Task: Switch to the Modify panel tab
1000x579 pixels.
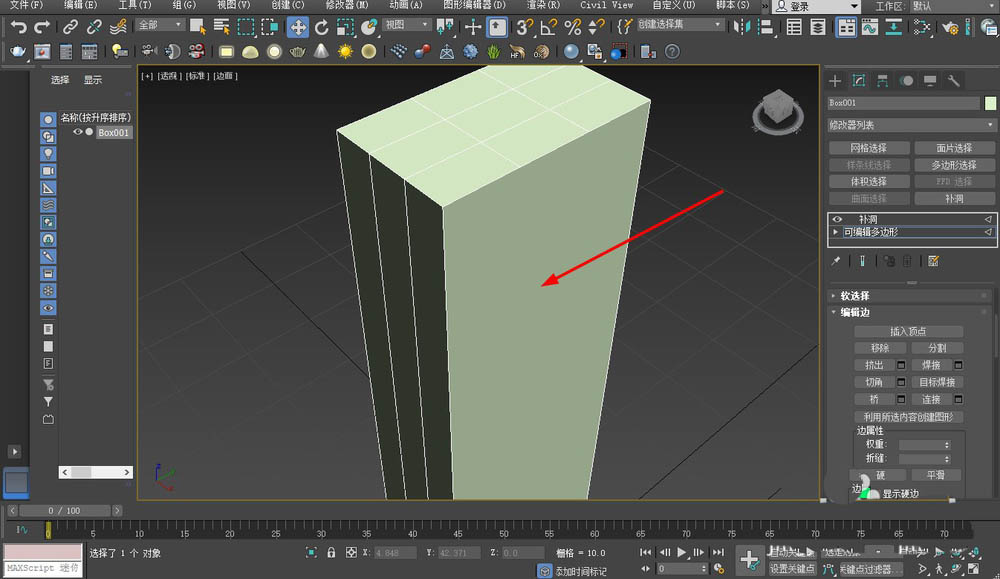Action: (858, 80)
